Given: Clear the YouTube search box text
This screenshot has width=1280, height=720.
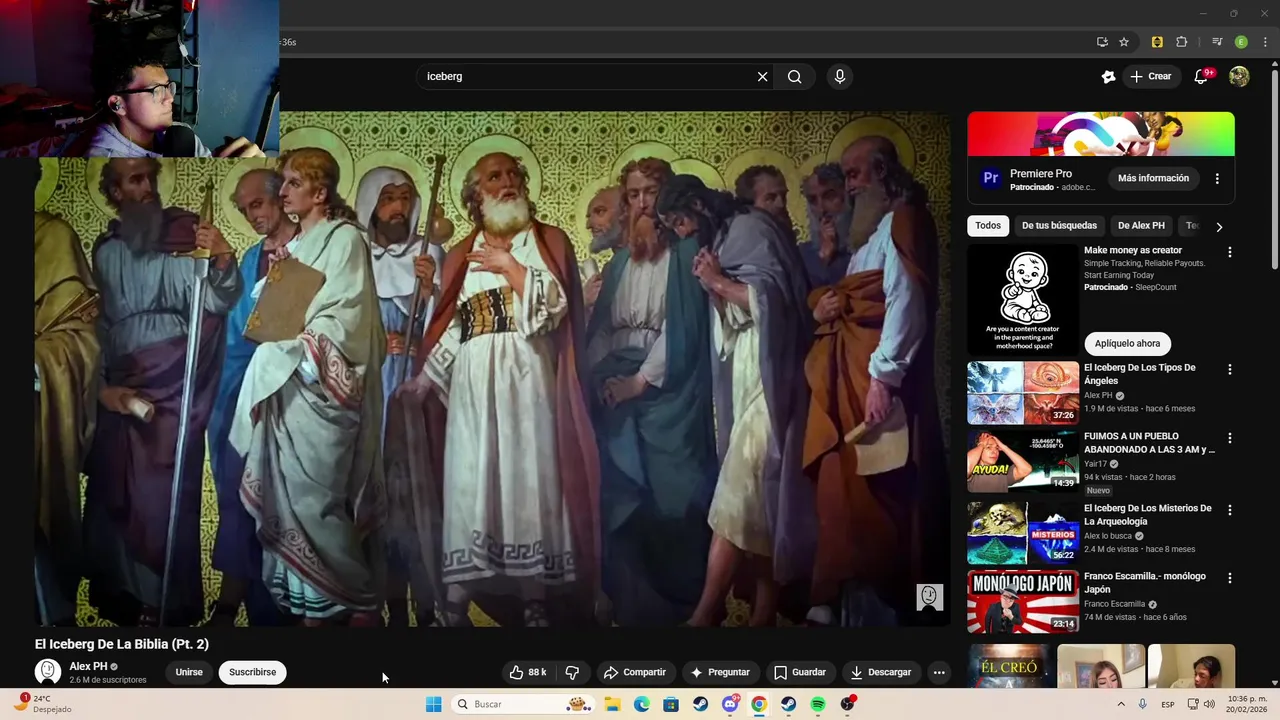Looking at the screenshot, I should tap(762, 76).
